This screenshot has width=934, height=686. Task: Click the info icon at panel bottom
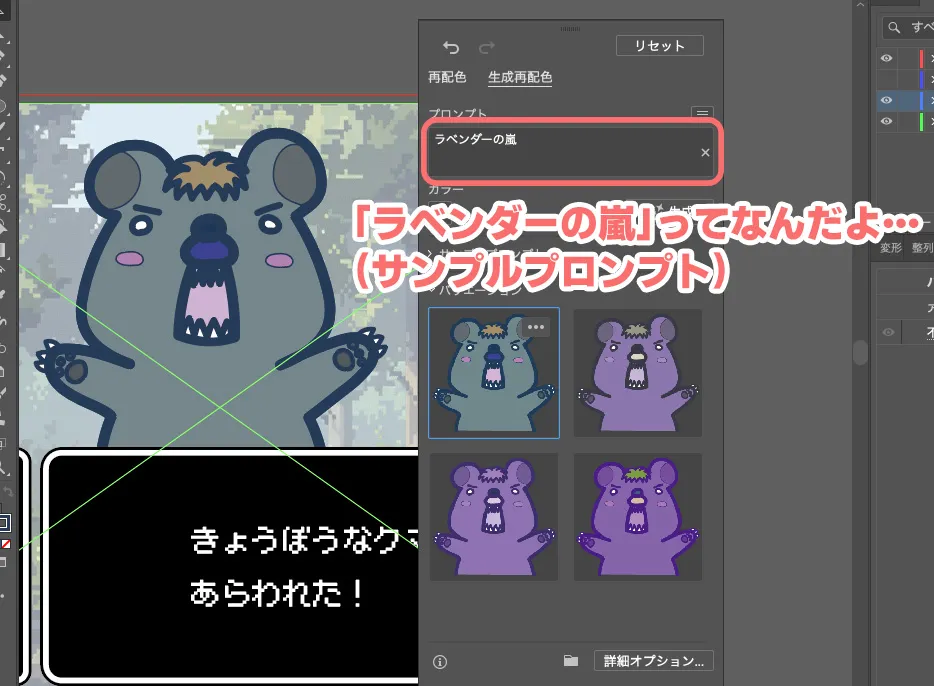click(441, 660)
